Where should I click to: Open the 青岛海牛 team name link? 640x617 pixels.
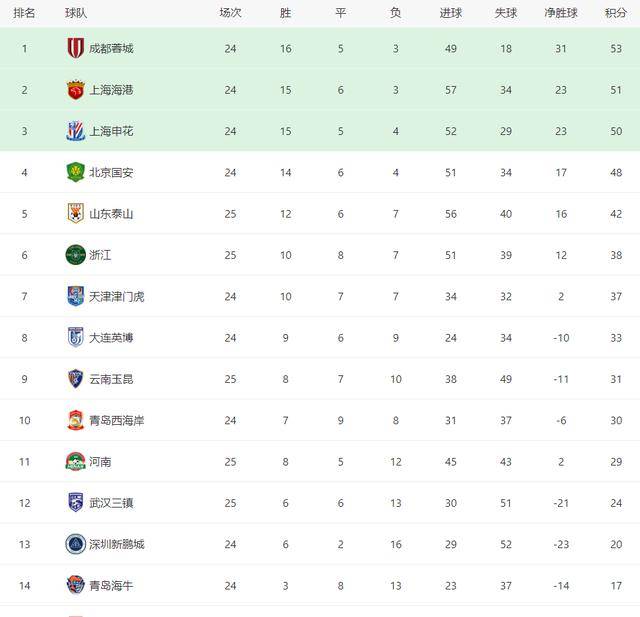click(x=110, y=586)
